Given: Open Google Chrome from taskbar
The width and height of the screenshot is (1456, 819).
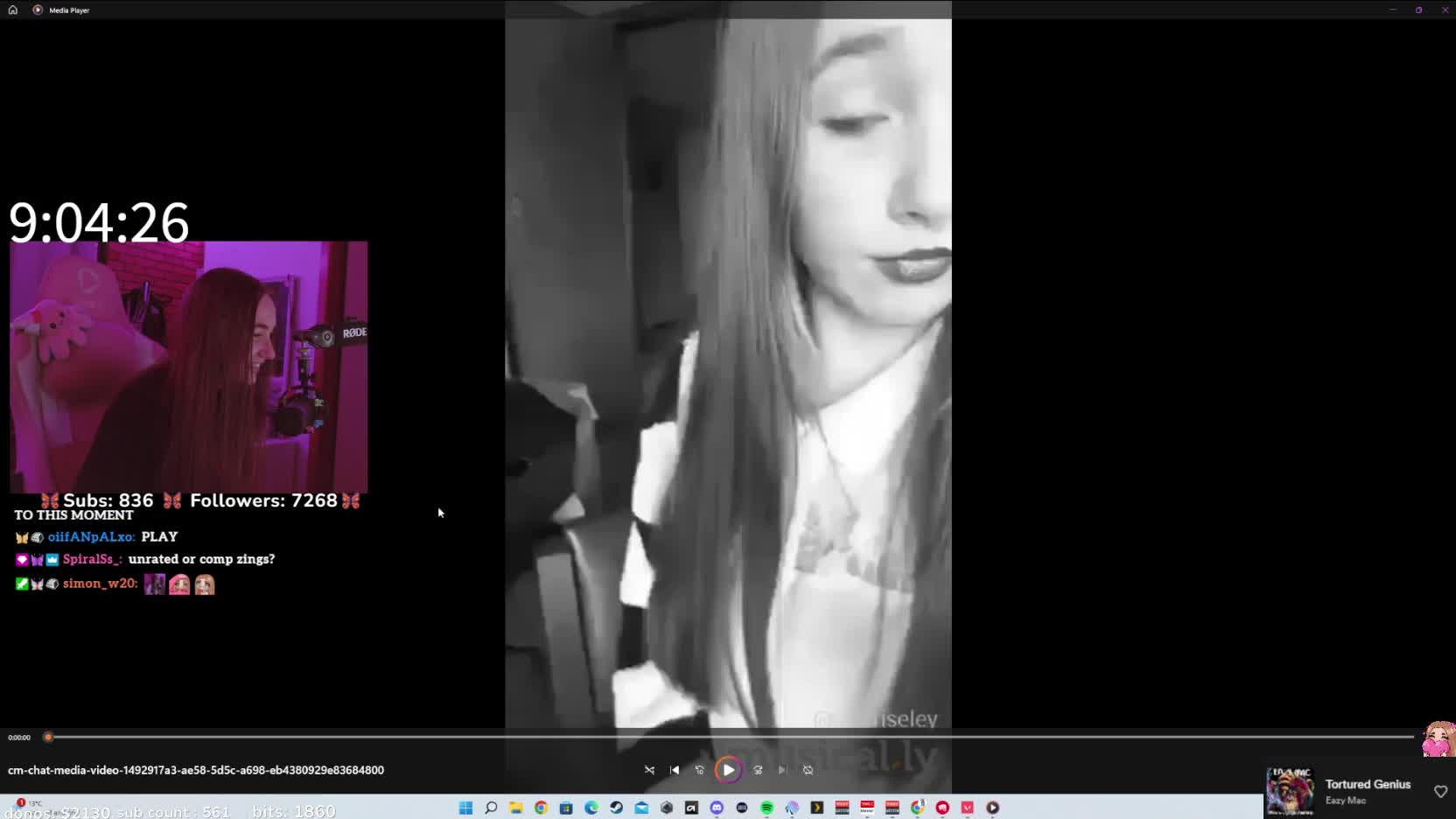Looking at the screenshot, I should 541,808.
